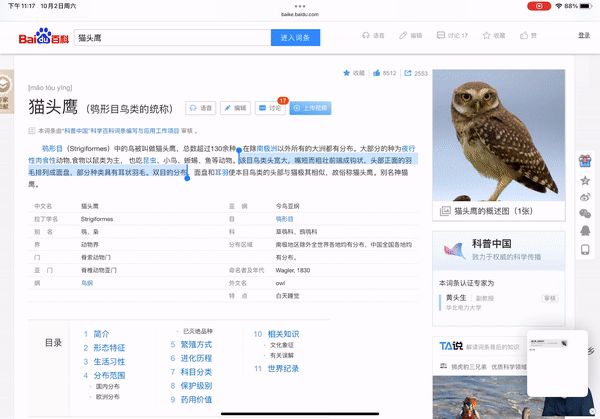The height and width of the screenshot is (419, 600).
Task: Click the 编辑 edit button
Action: [x=236, y=106]
